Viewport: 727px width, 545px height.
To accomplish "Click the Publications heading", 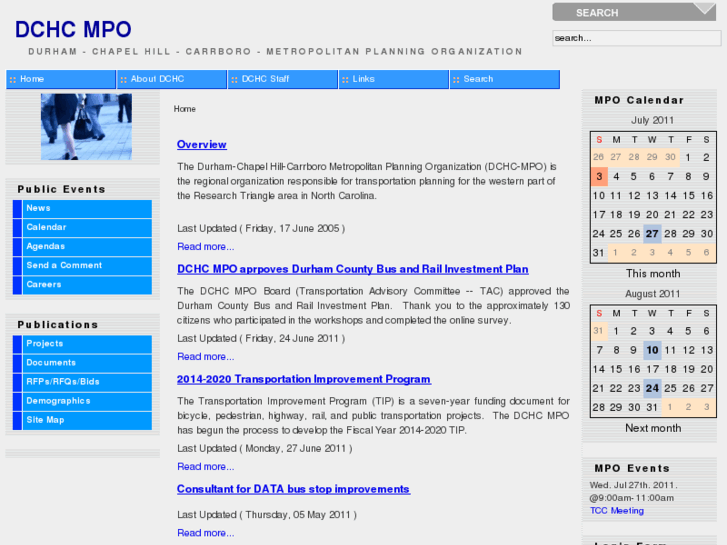I will point(58,325).
